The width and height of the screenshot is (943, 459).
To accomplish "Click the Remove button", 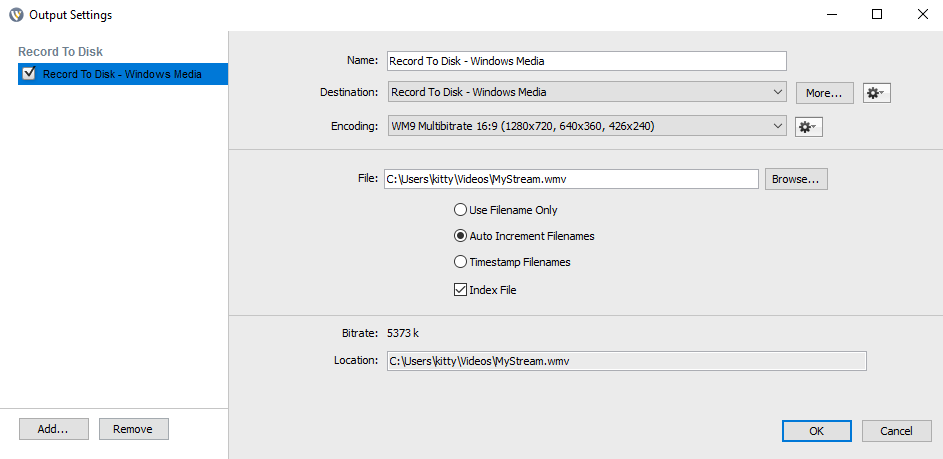I will pos(134,429).
